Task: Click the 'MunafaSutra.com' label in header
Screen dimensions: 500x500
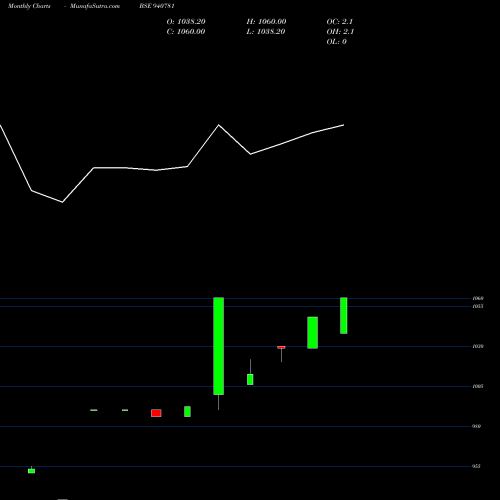Action: click(95, 6)
